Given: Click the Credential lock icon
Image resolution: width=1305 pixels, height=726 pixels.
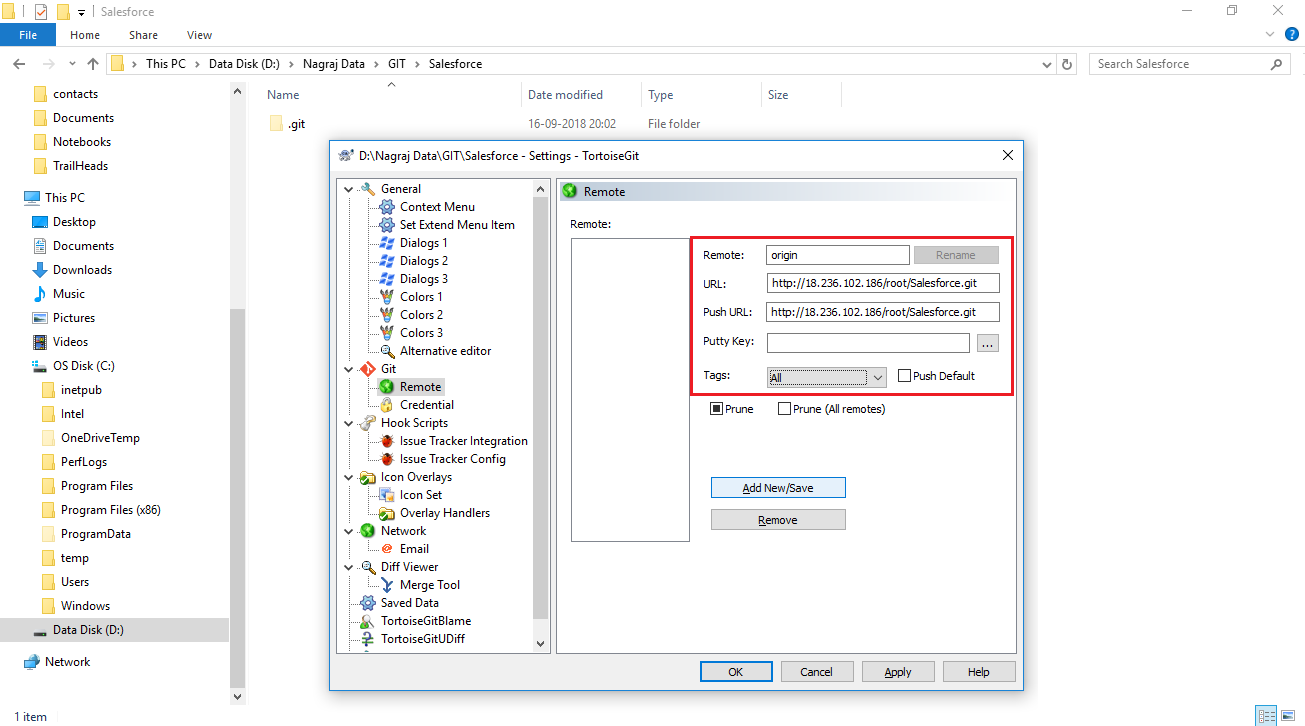Looking at the screenshot, I should tap(387, 405).
